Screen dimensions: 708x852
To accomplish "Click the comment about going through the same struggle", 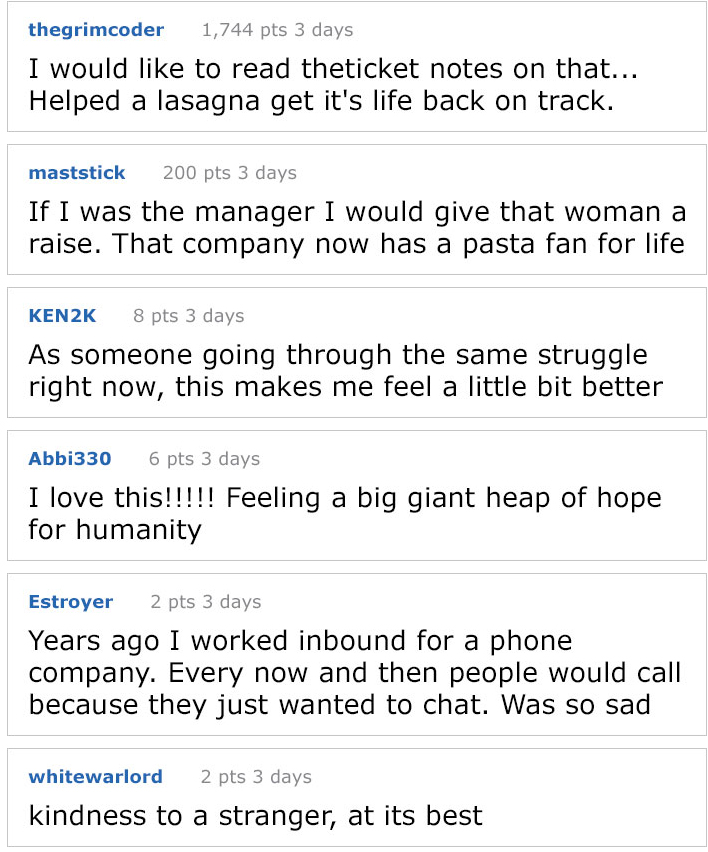I will click(x=345, y=371).
